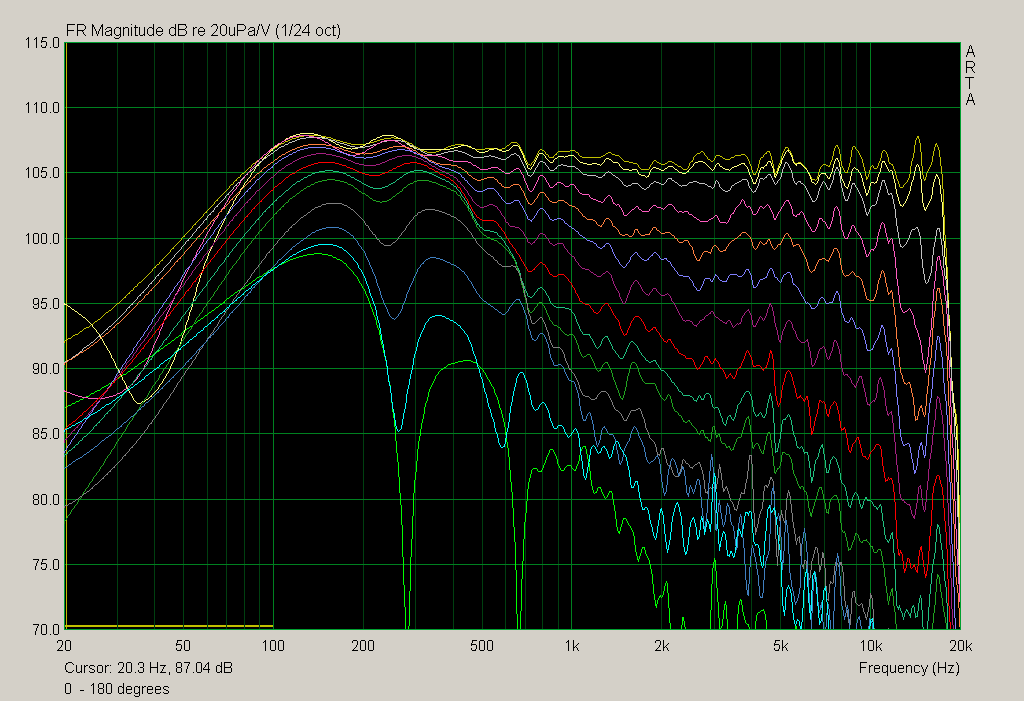
Task: Click the 100.0 dB y-axis label
Action: (42, 238)
